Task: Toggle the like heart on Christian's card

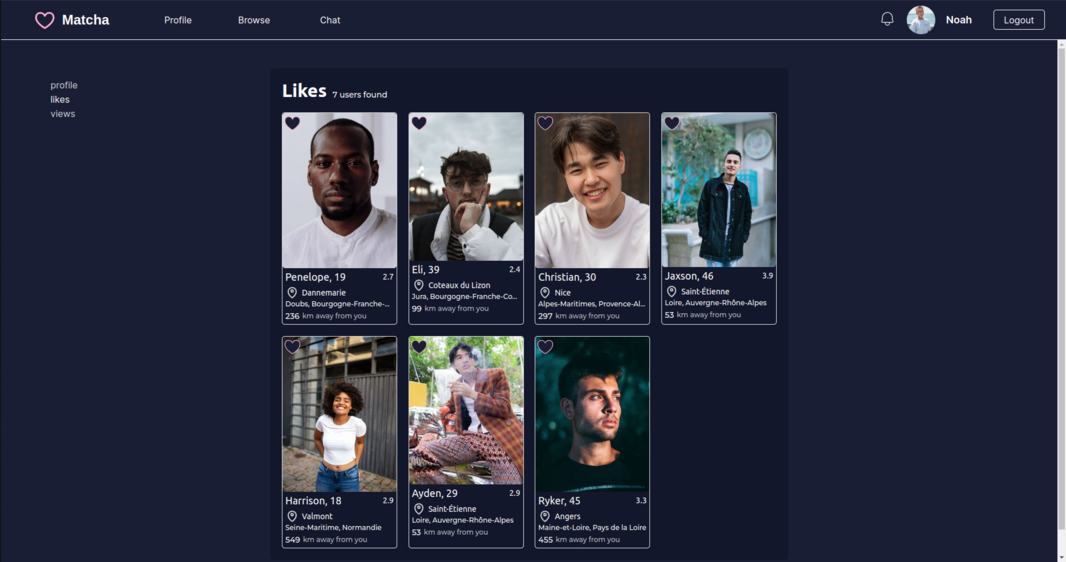Action: (545, 123)
